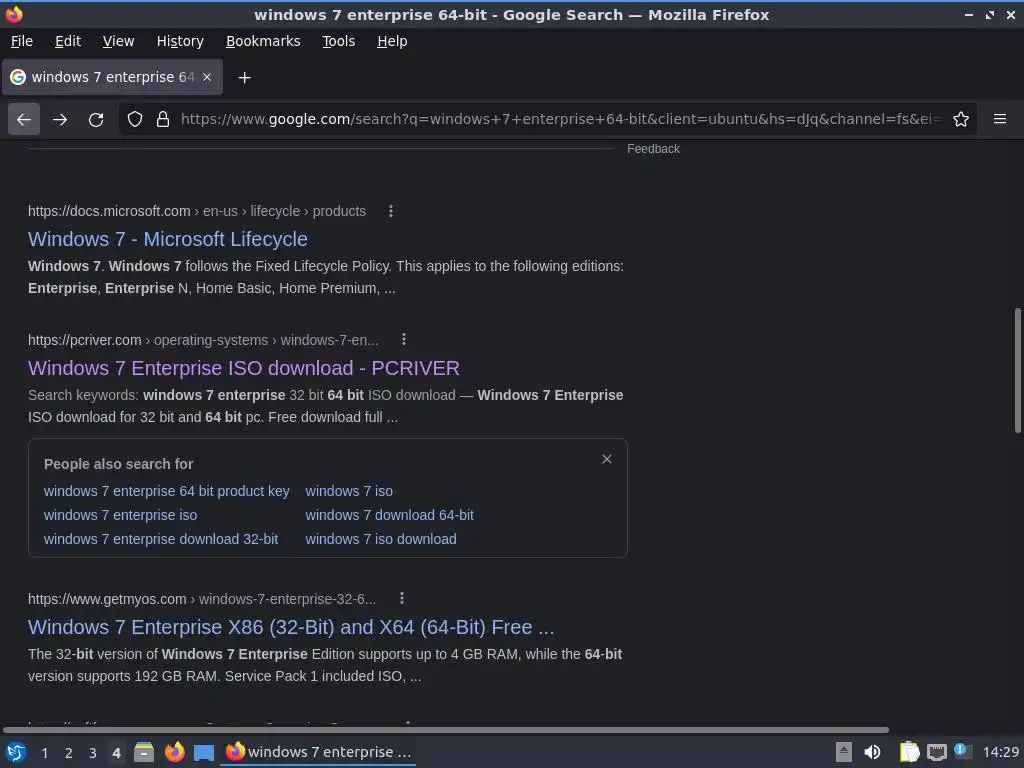
Task: Click the clipboard manager tray icon
Action: coord(909,752)
